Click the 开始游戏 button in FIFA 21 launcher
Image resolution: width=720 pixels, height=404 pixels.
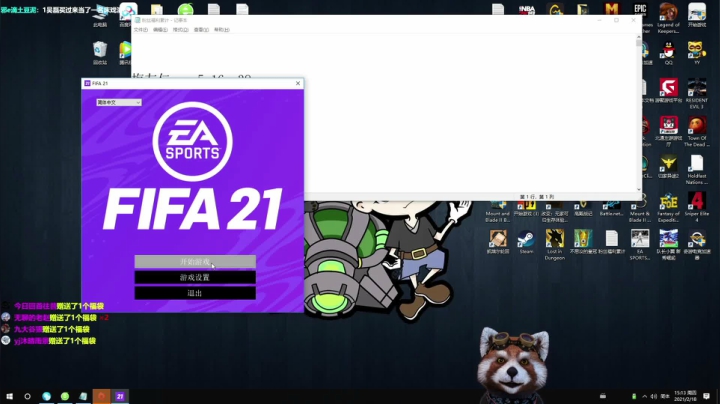pos(195,262)
